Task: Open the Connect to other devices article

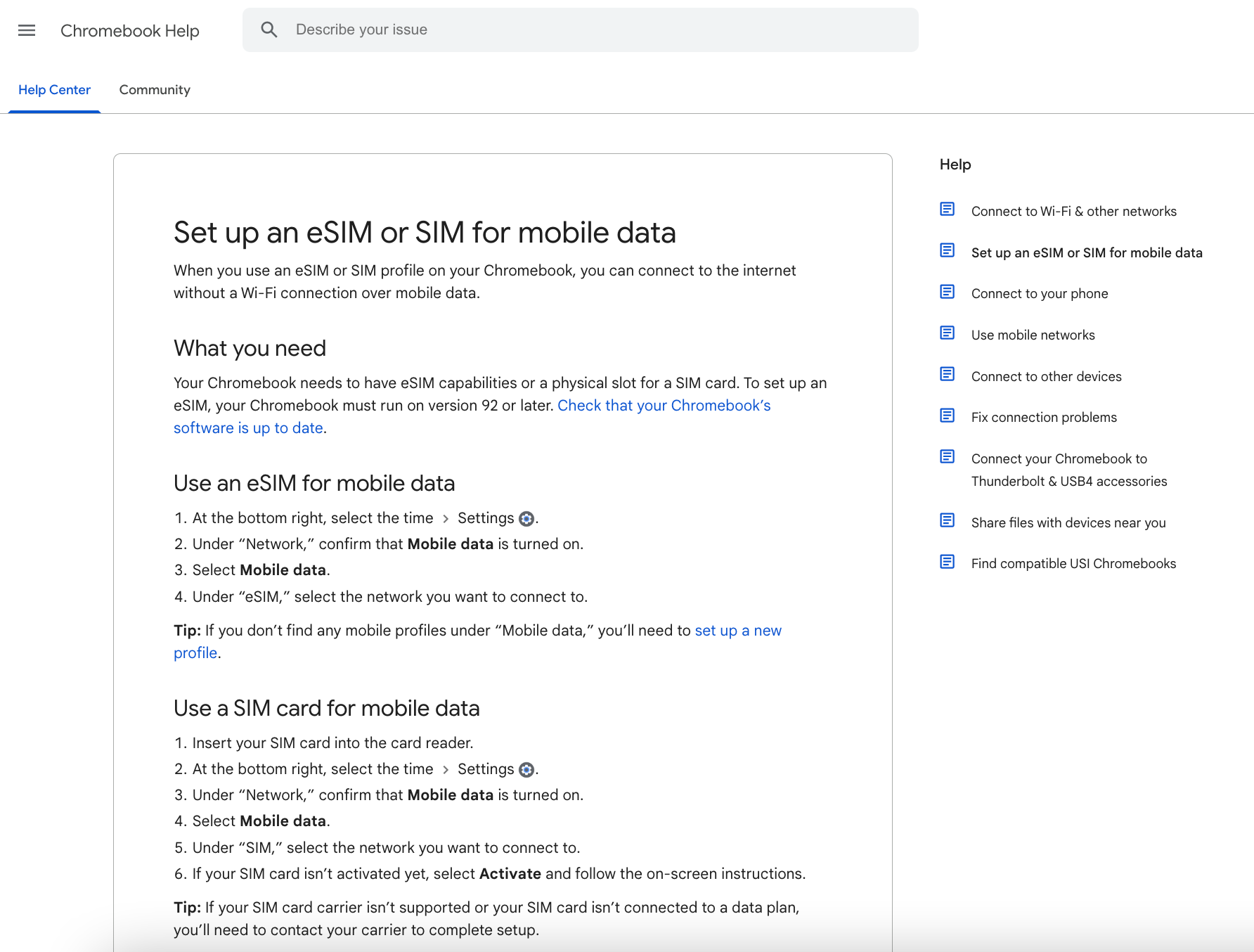Action: (1046, 377)
